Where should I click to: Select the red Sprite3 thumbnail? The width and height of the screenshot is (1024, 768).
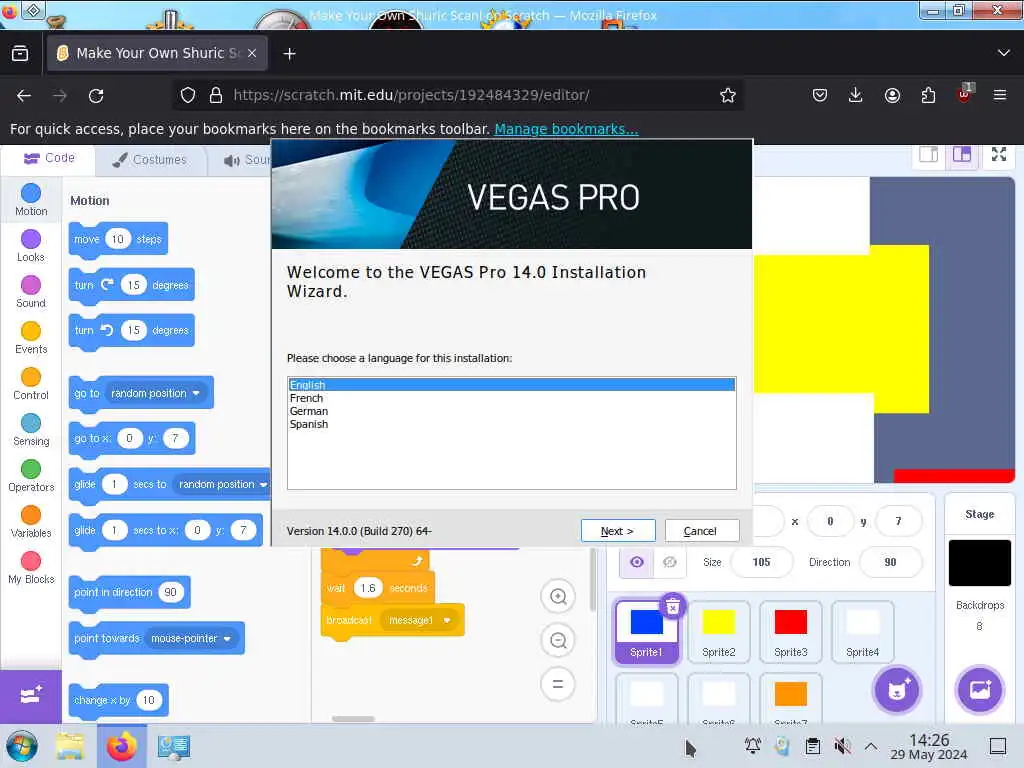tap(790, 632)
